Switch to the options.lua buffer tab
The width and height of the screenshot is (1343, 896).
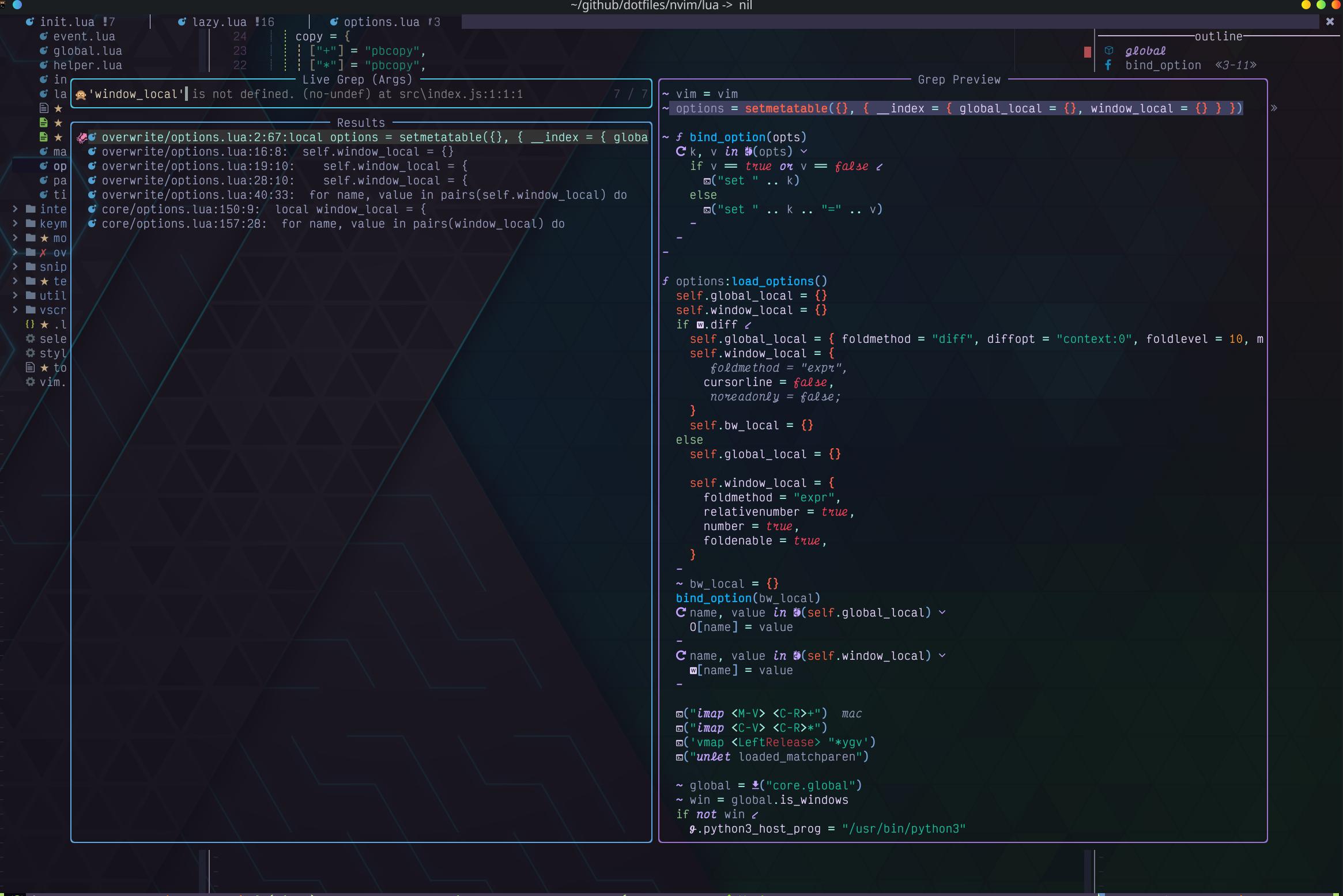(385, 22)
